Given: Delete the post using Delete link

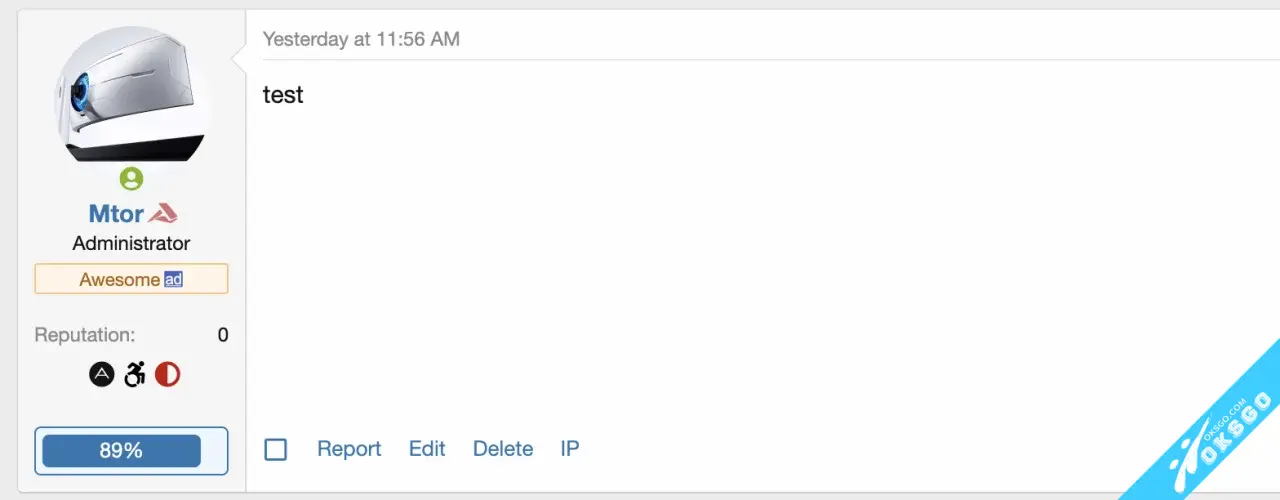Looking at the screenshot, I should [503, 449].
